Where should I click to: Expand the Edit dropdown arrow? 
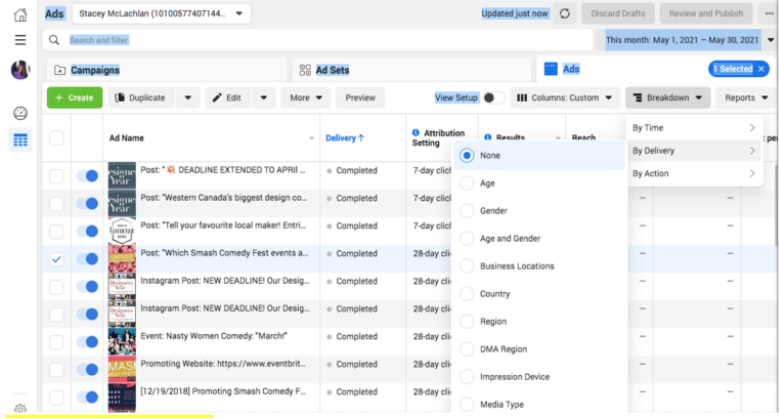pyautogui.click(x=264, y=98)
